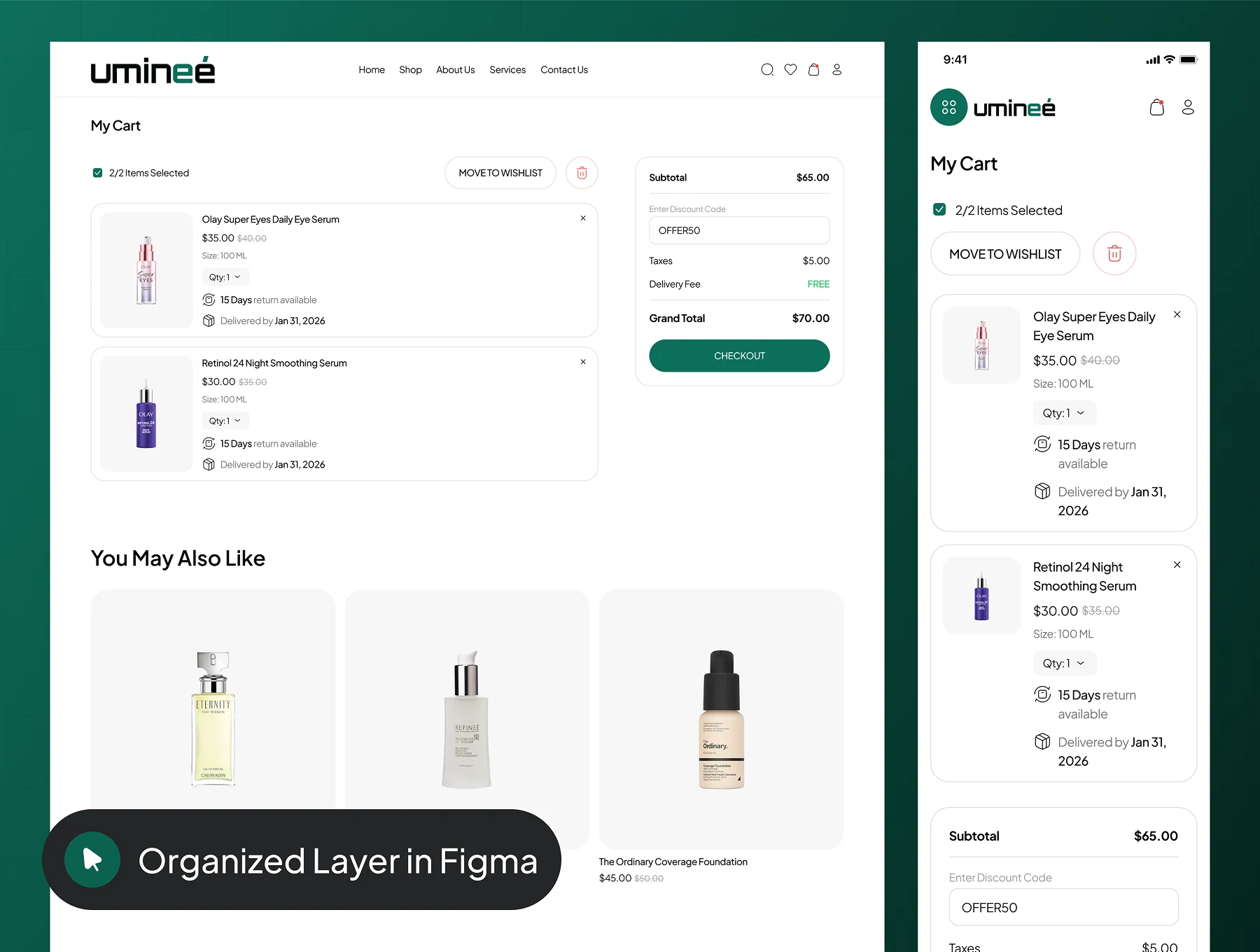
Task: Open Qty dropdown for desktop Olay Super Eyes
Action: point(225,277)
